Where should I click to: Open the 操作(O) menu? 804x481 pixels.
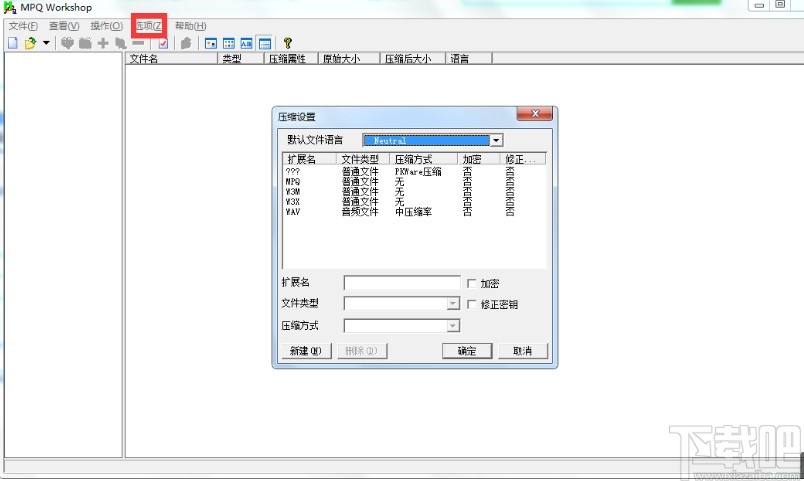[x=106, y=26]
